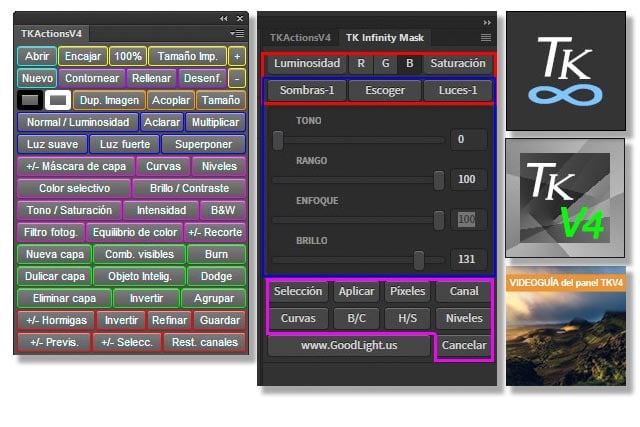Click the B&W adjustment button
Viewport: 640px width, 427px height.
click(x=223, y=211)
